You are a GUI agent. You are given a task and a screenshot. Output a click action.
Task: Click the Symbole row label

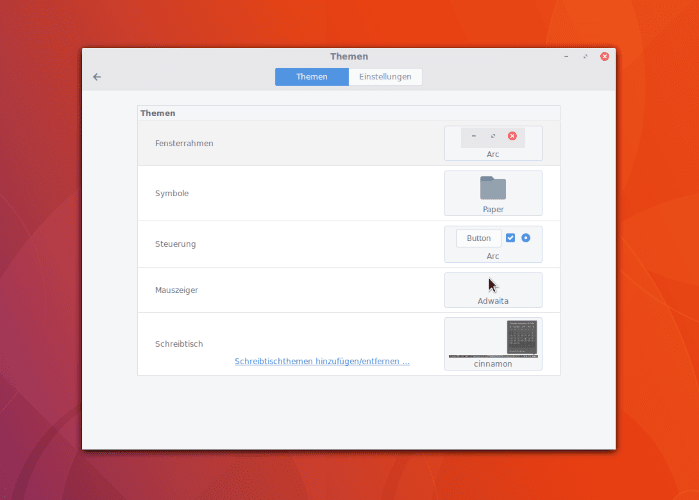point(172,193)
